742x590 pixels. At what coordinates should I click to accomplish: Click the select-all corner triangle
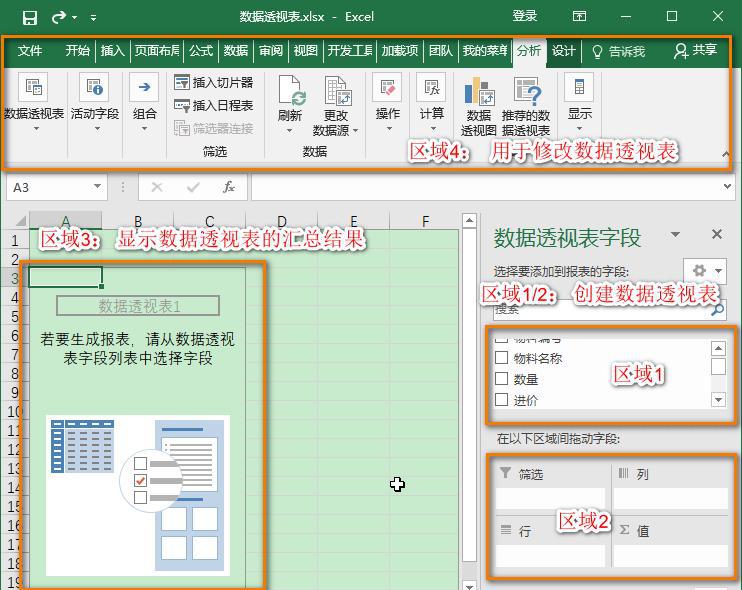point(20,221)
